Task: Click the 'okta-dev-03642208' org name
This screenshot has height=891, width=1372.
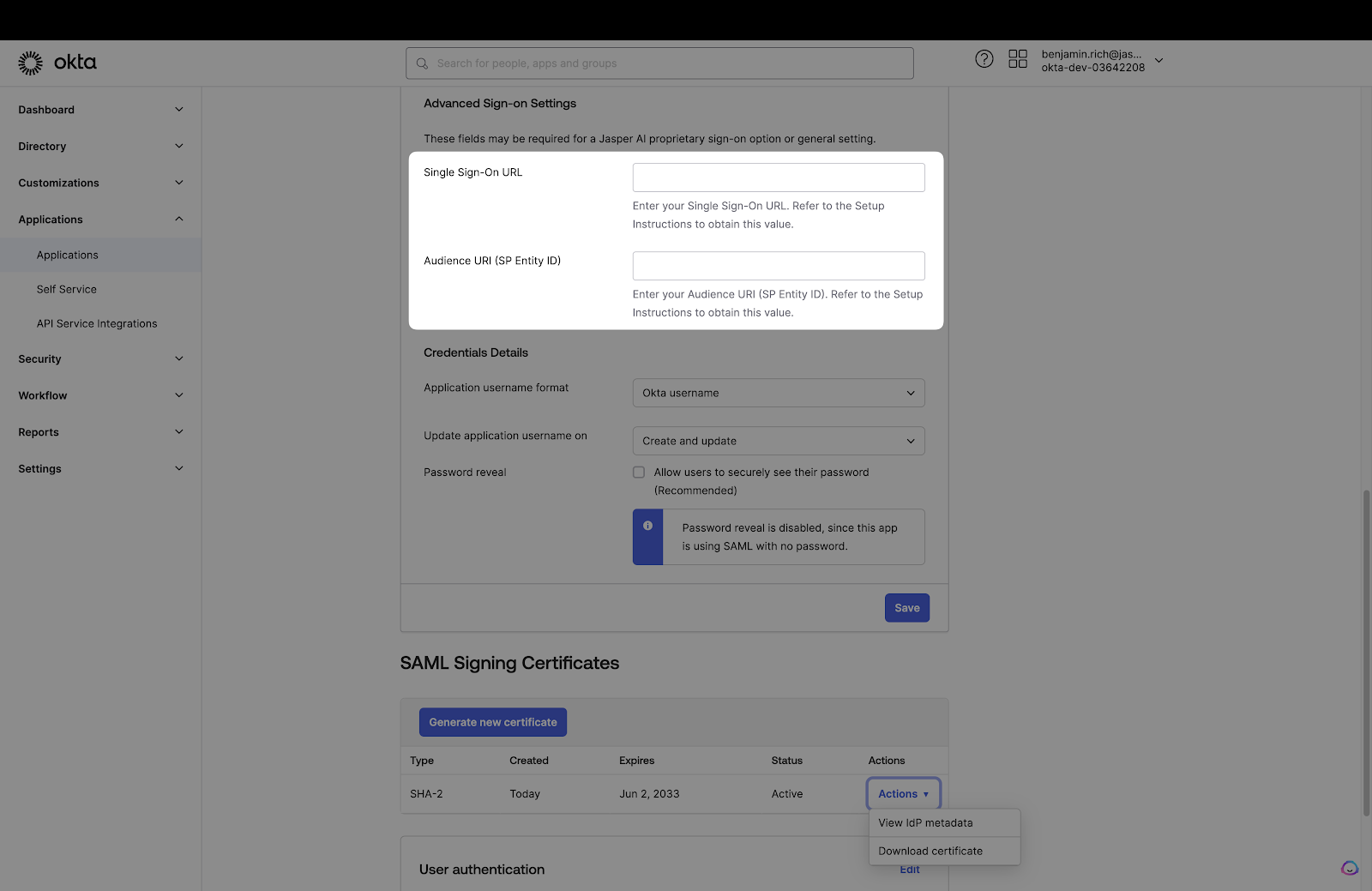Action: tap(1093, 68)
